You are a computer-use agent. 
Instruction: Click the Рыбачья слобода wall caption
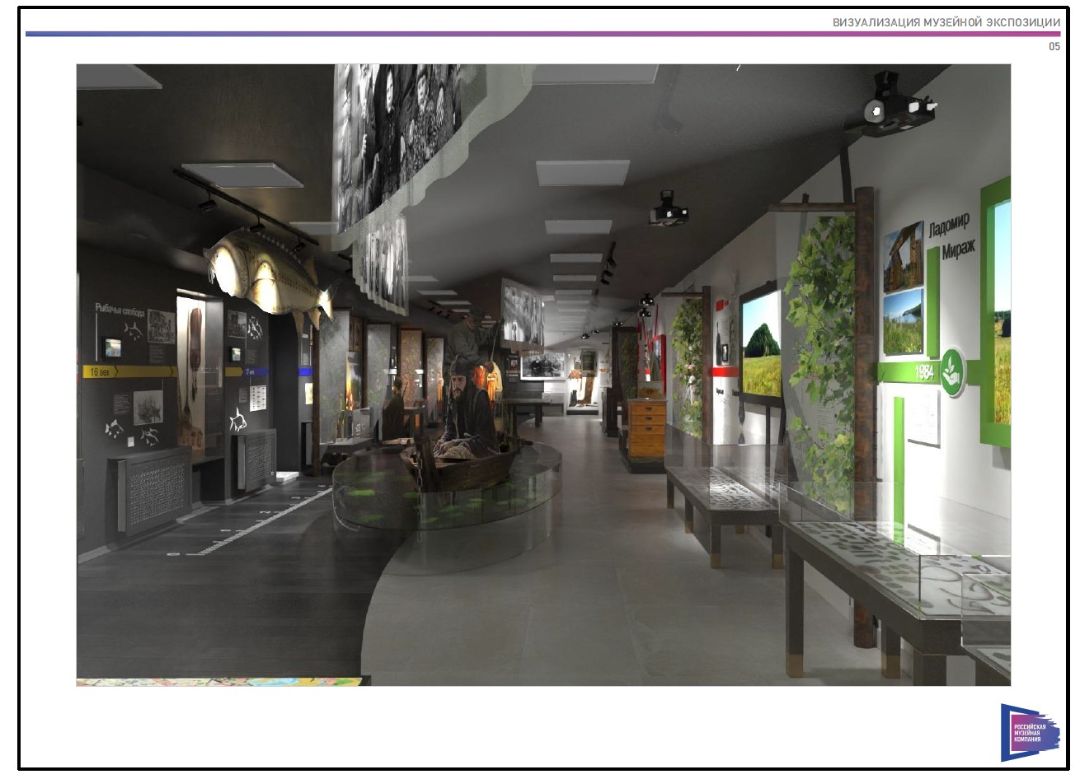tap(120, 311)
